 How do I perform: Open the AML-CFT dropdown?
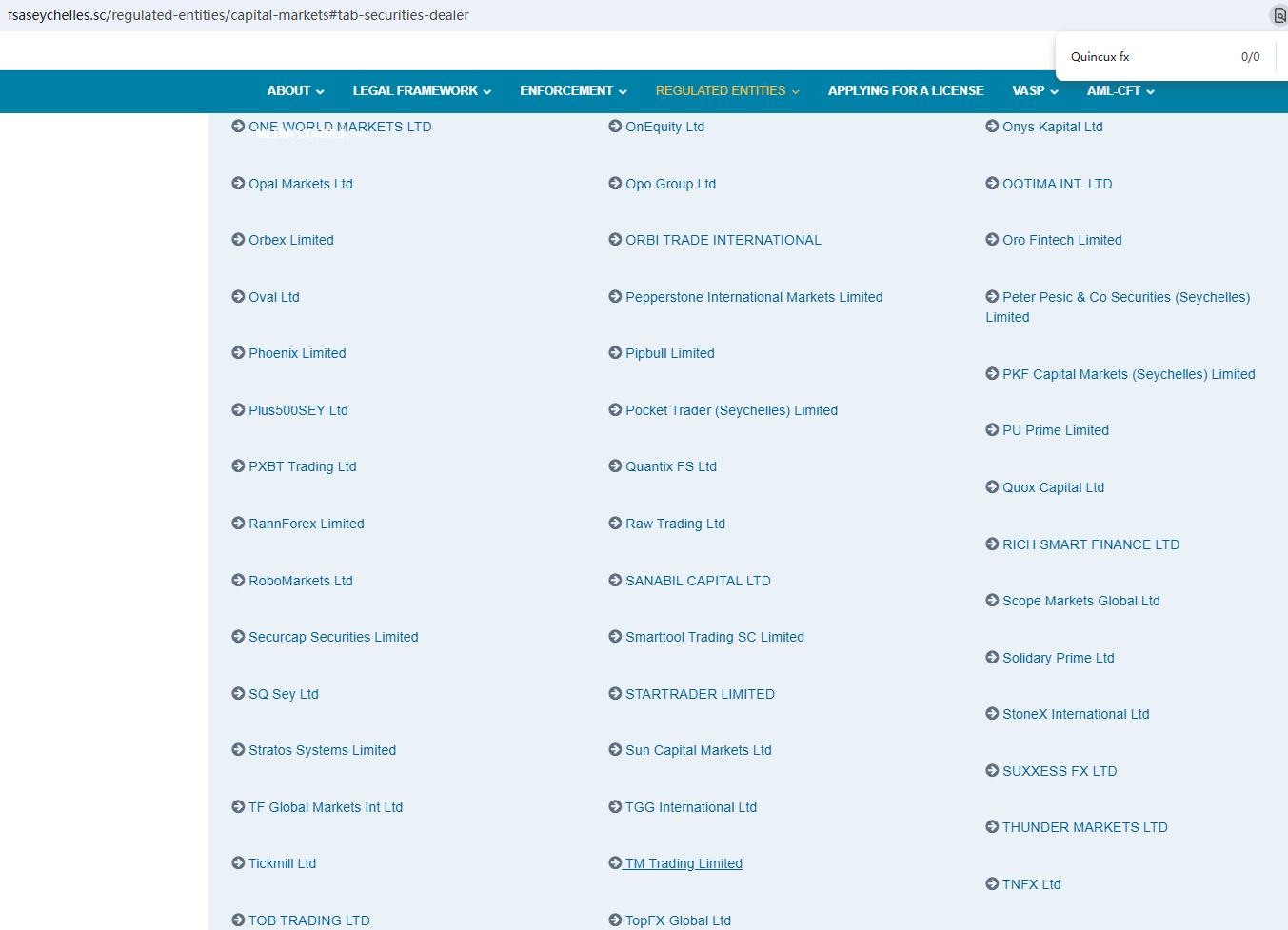pos(1120,90)
